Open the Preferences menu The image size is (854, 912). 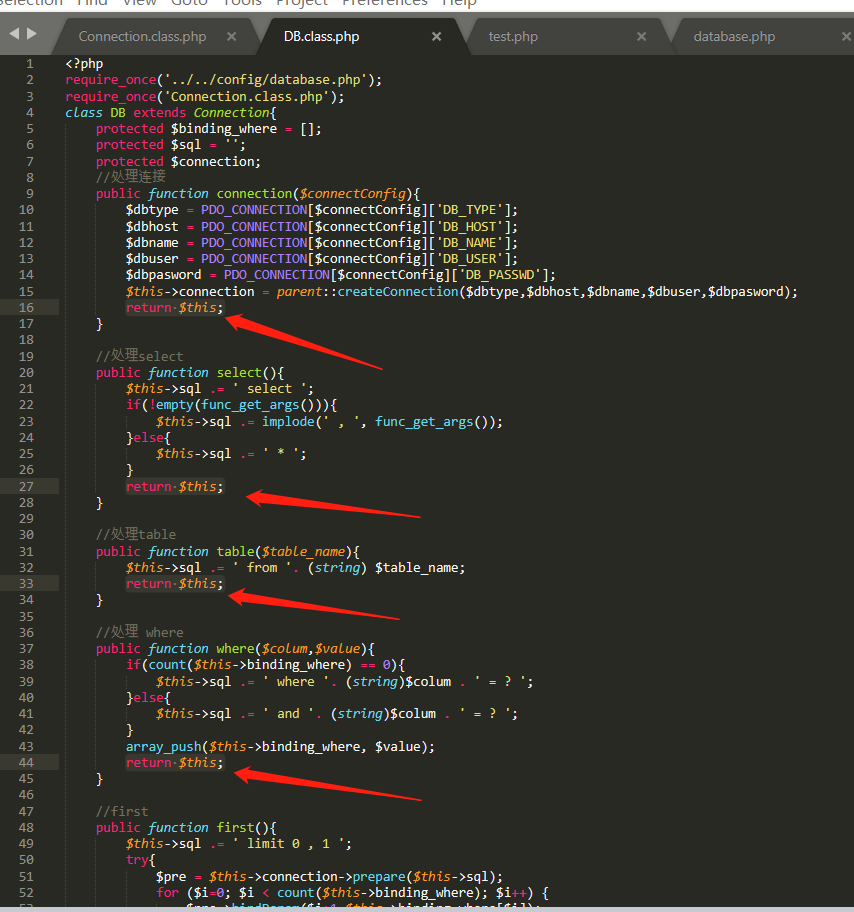click(x=384, y=4)
